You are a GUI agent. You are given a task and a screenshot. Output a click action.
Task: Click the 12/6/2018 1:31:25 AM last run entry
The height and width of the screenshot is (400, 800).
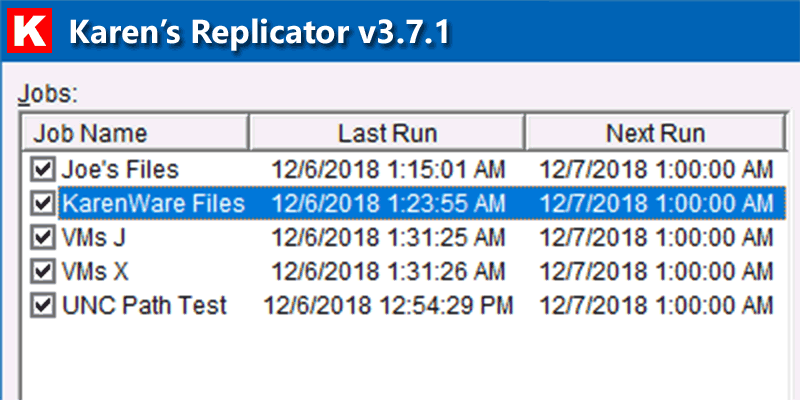[x=388, y=238]
